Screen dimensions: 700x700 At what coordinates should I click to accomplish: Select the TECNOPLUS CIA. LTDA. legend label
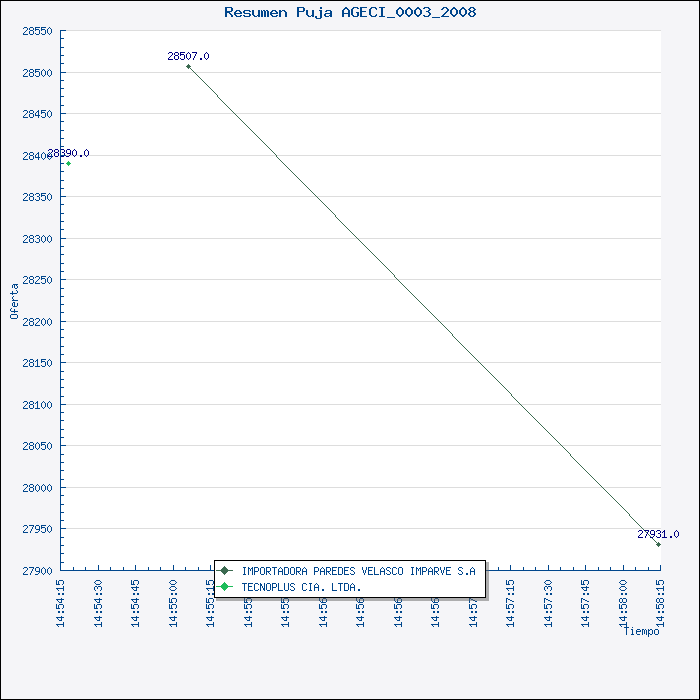point(301,587)
